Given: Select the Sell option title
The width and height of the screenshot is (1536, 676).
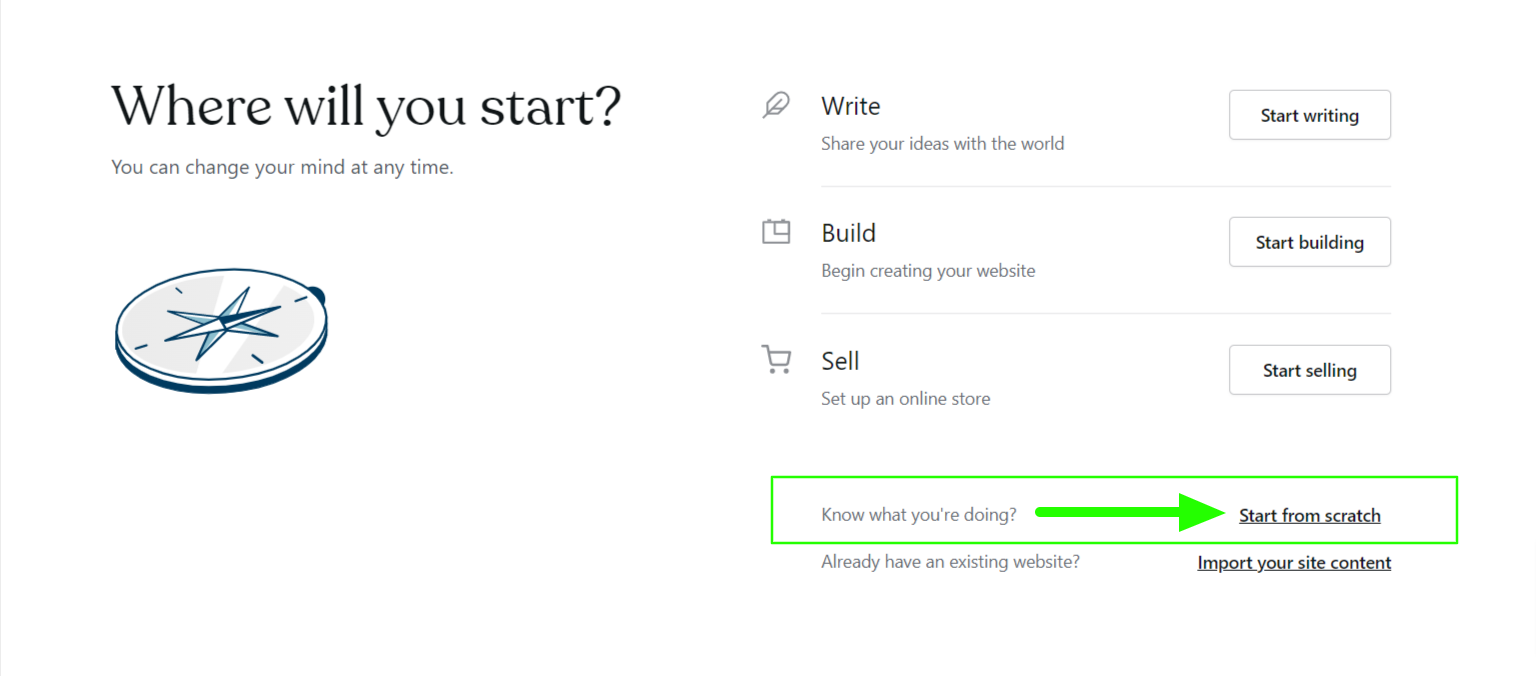Looking at the screenshot, I should 840,361.
